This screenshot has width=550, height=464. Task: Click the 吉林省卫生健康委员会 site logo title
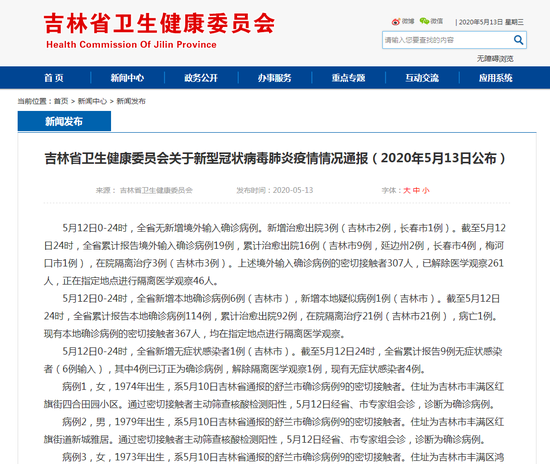160,23
